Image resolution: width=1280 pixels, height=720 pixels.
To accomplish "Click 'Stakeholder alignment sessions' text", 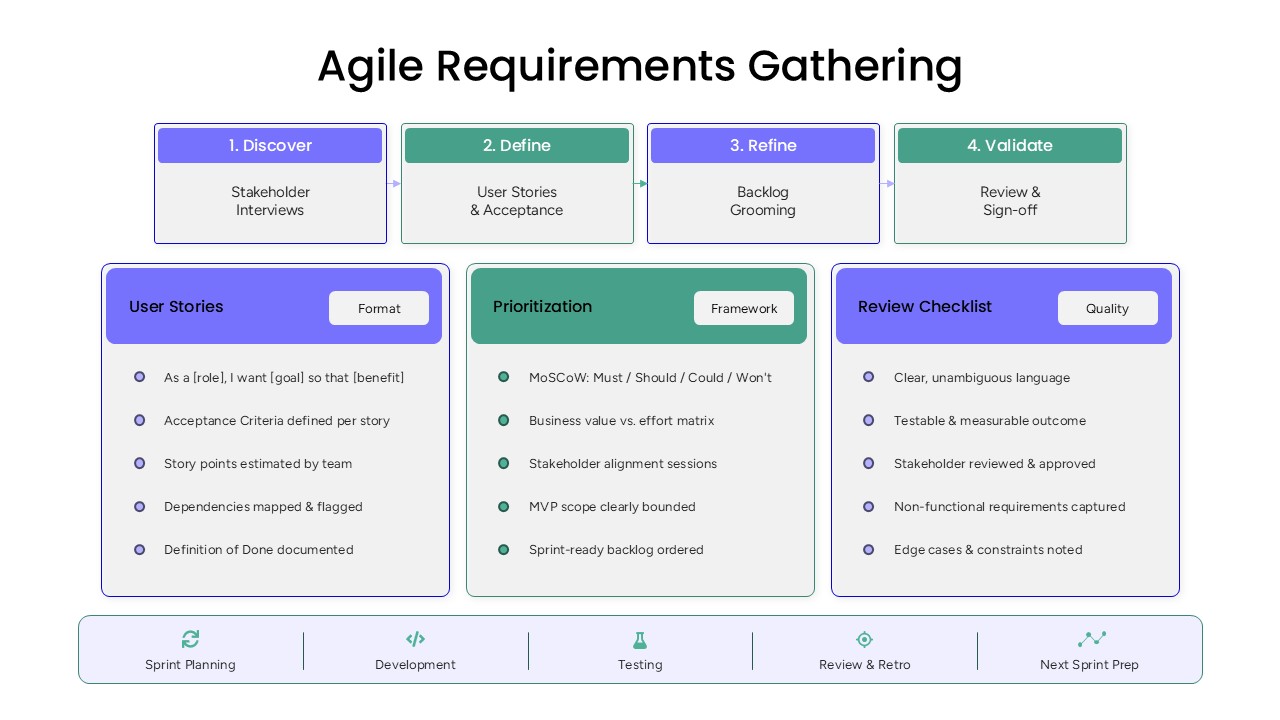I will pyautogui.click(x=623, y=464).
